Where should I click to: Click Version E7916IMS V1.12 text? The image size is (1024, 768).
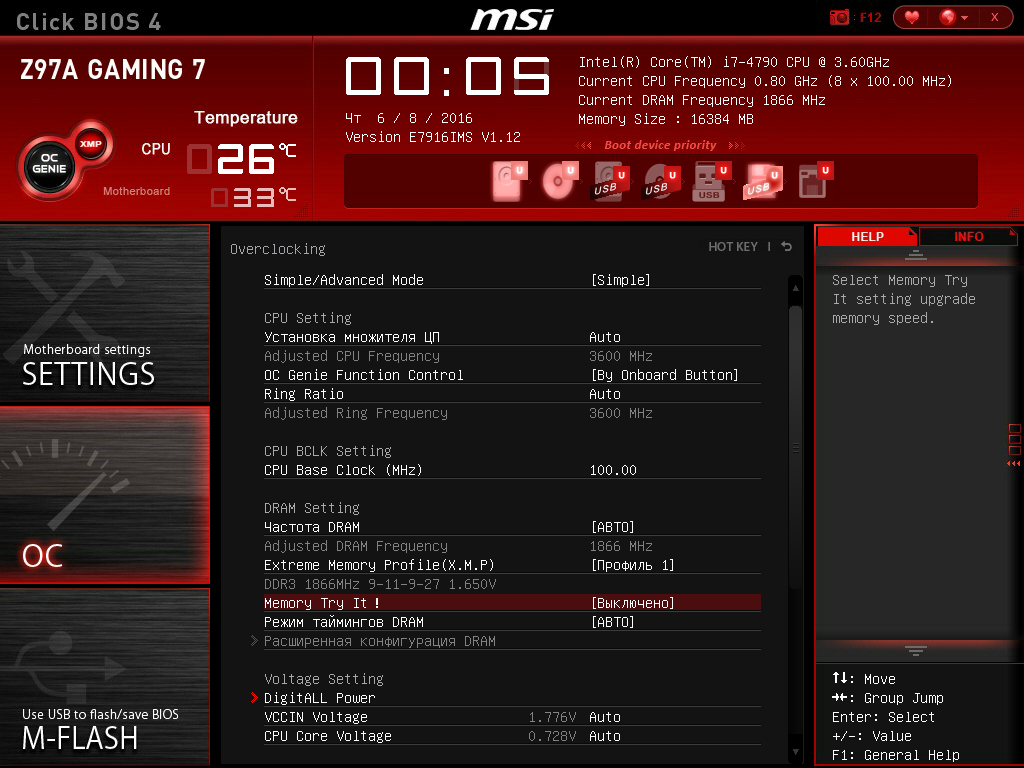tap(433, 137)
